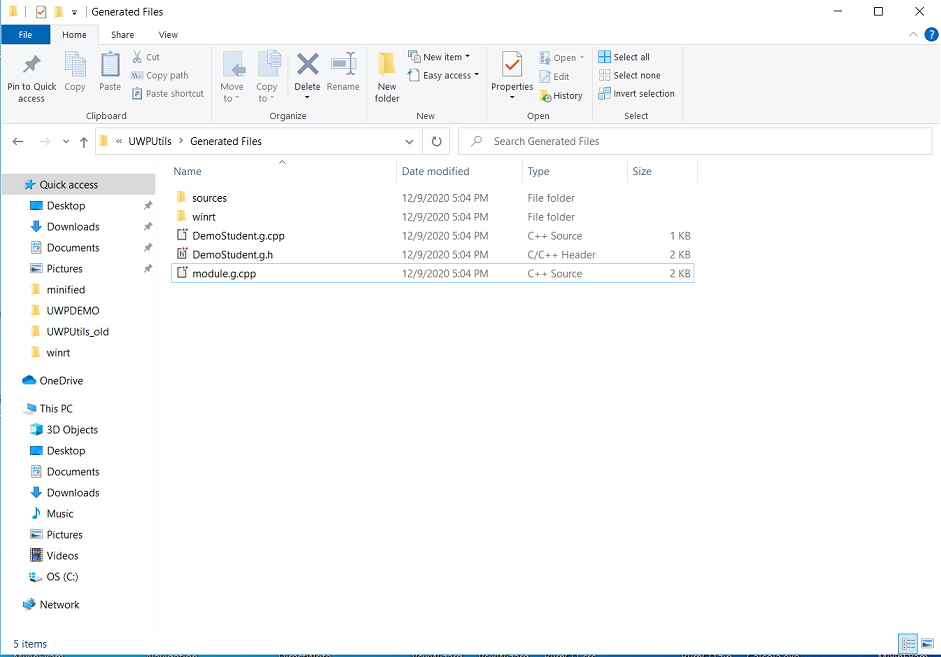
Task: Pin folder to Quick access
Action: click(x=32, y=79)
